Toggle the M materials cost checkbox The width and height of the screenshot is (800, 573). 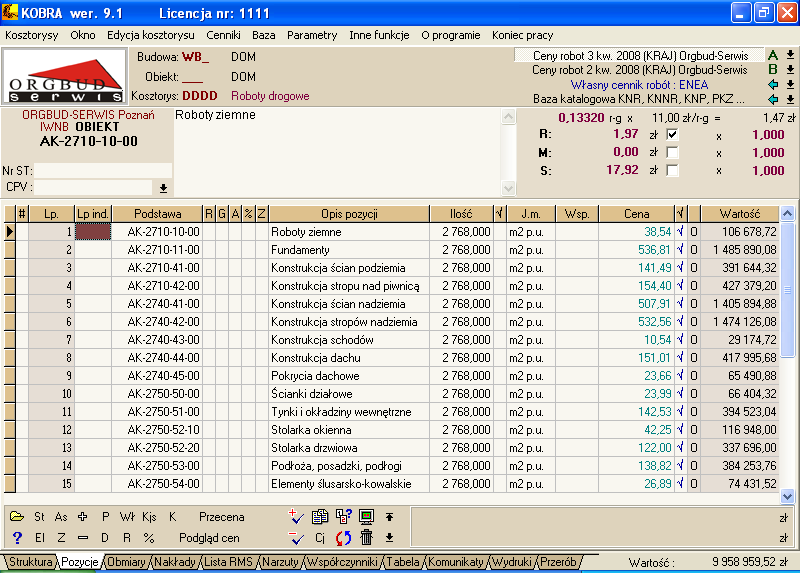(672, 152)
